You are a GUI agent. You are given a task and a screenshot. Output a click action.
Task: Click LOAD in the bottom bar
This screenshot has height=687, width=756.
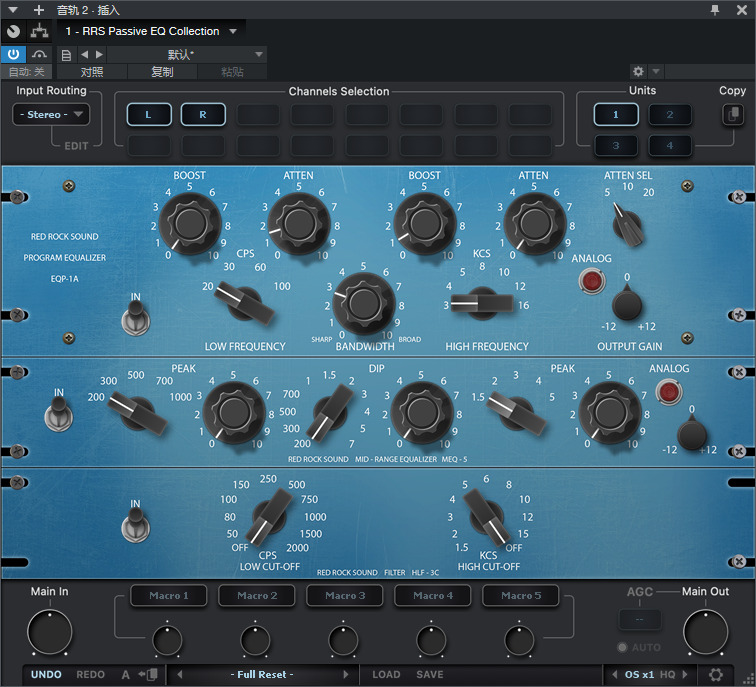386,674
